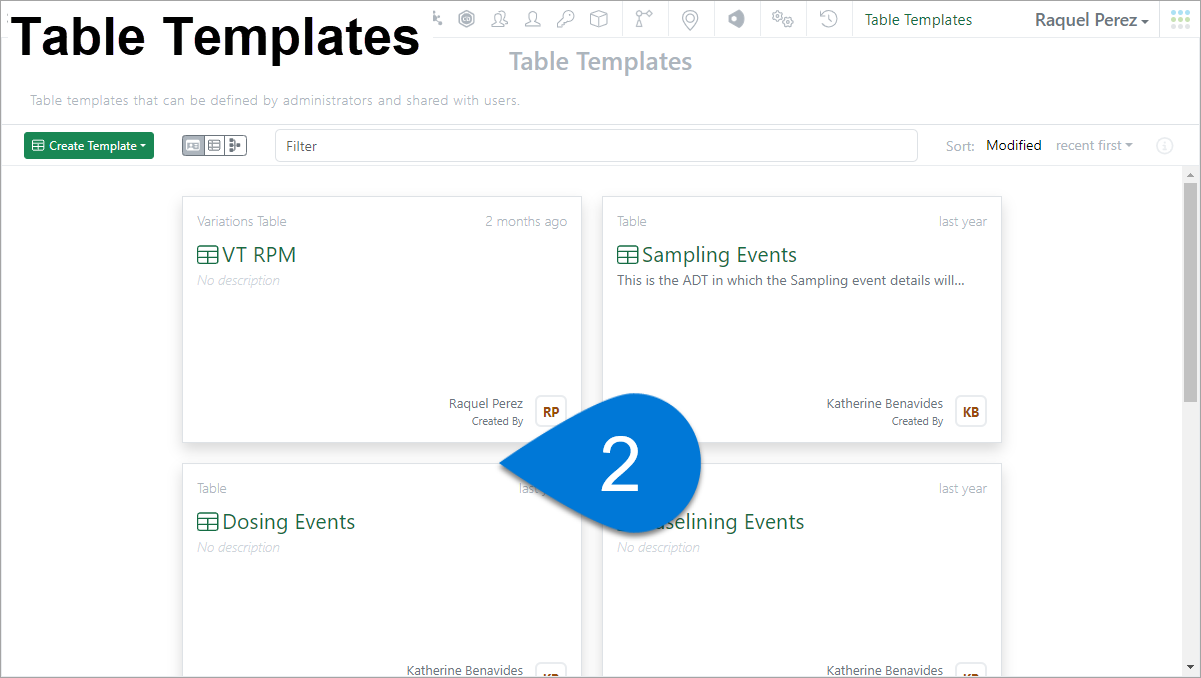This screenshot has height=678, width=1201.
Task: Switch to card view layout
Action: [x=193, y=146]
